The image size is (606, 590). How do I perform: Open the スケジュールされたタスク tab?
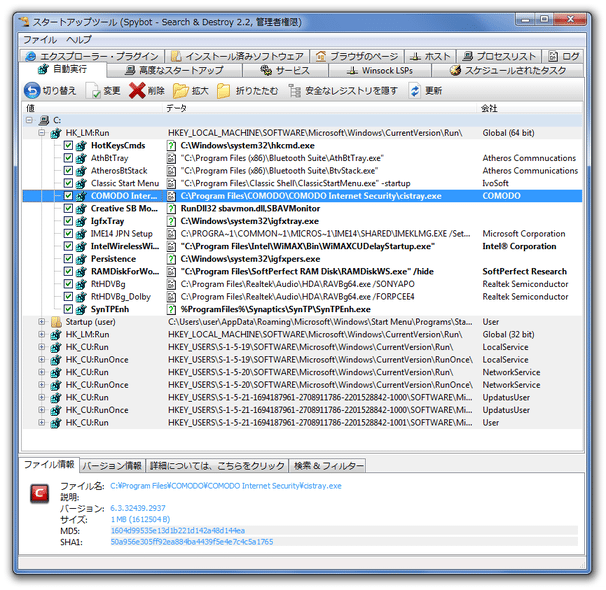click(507, 71)
